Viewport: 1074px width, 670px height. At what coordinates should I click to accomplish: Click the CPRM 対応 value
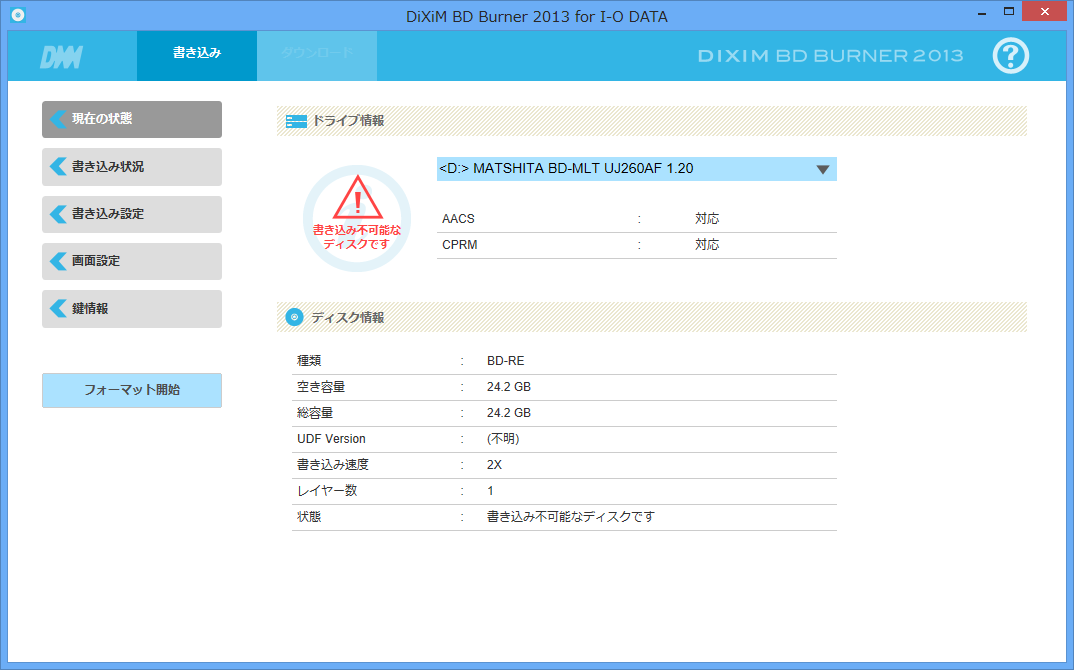coord(707,245)
